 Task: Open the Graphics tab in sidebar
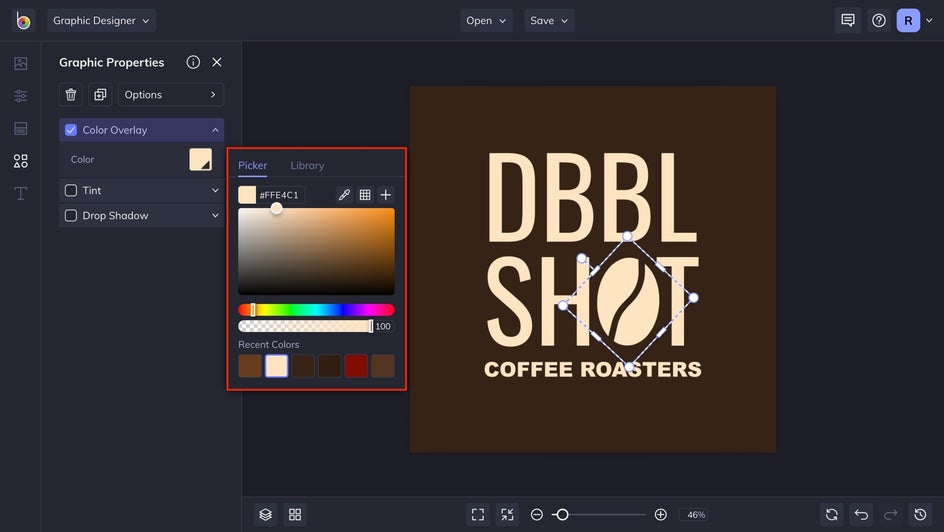[x=20, y=161]
